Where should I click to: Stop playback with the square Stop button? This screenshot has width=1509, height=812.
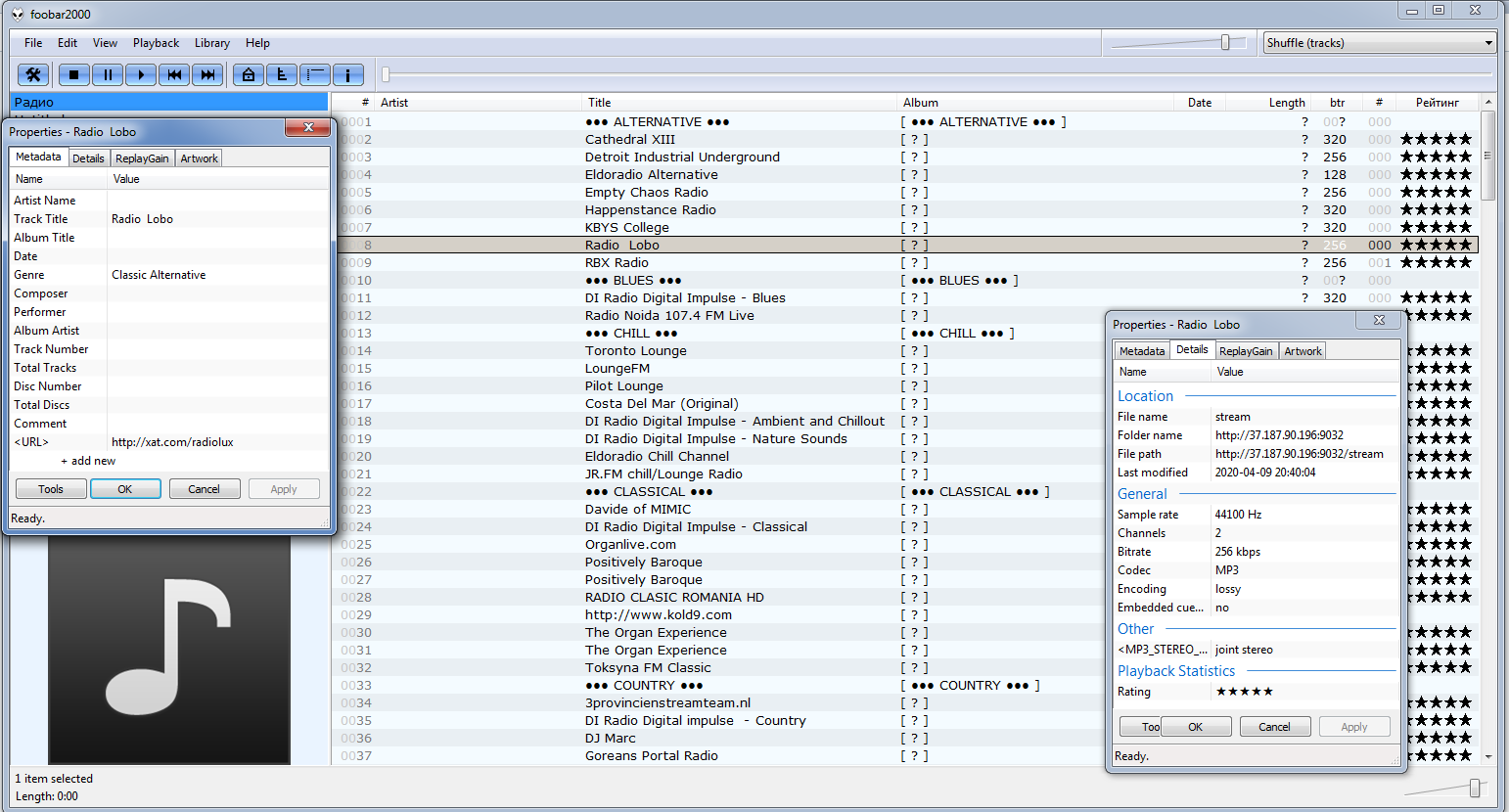click(x=74, y=74)
